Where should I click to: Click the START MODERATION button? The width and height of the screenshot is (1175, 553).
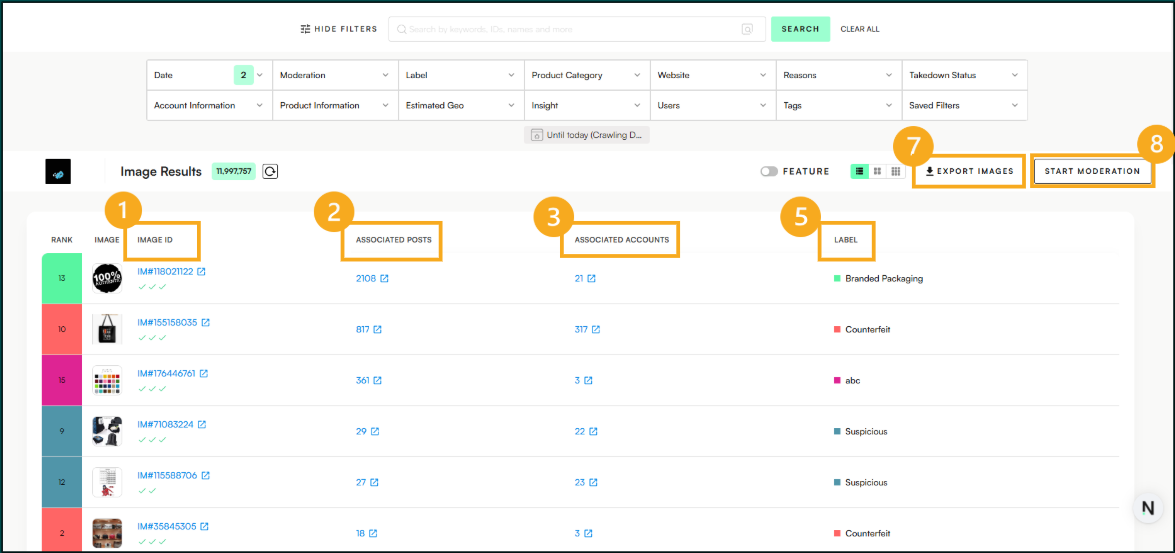1092,172
